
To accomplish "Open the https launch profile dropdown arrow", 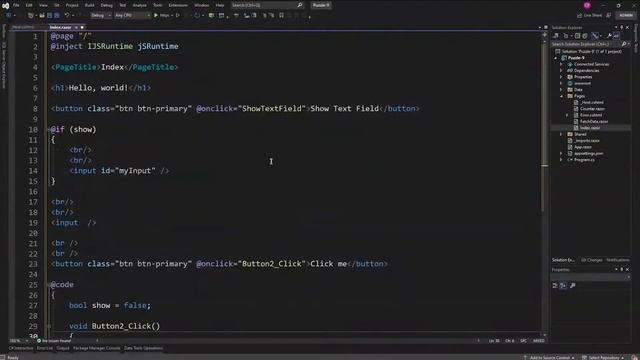I will [x=172, y=16].
